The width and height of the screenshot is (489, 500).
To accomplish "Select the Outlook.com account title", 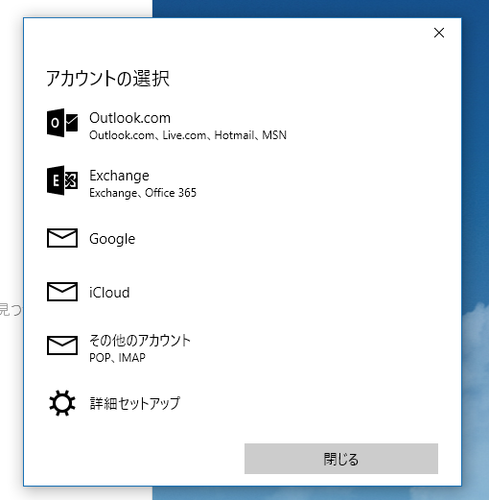I will [x=130, y=118].
